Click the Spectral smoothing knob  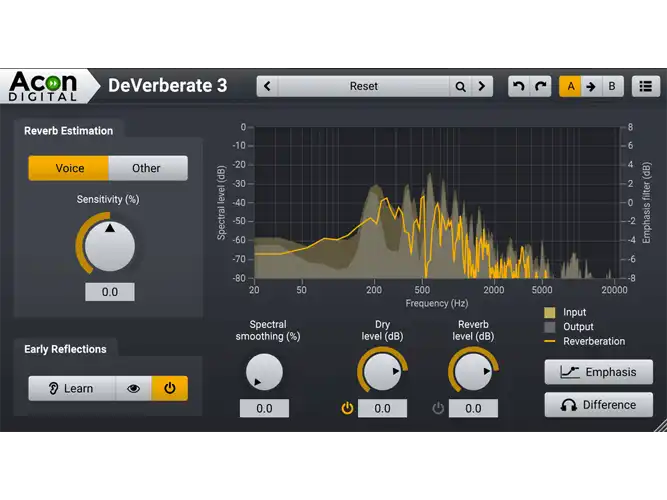pyautogui.click(x=264, y=372)
